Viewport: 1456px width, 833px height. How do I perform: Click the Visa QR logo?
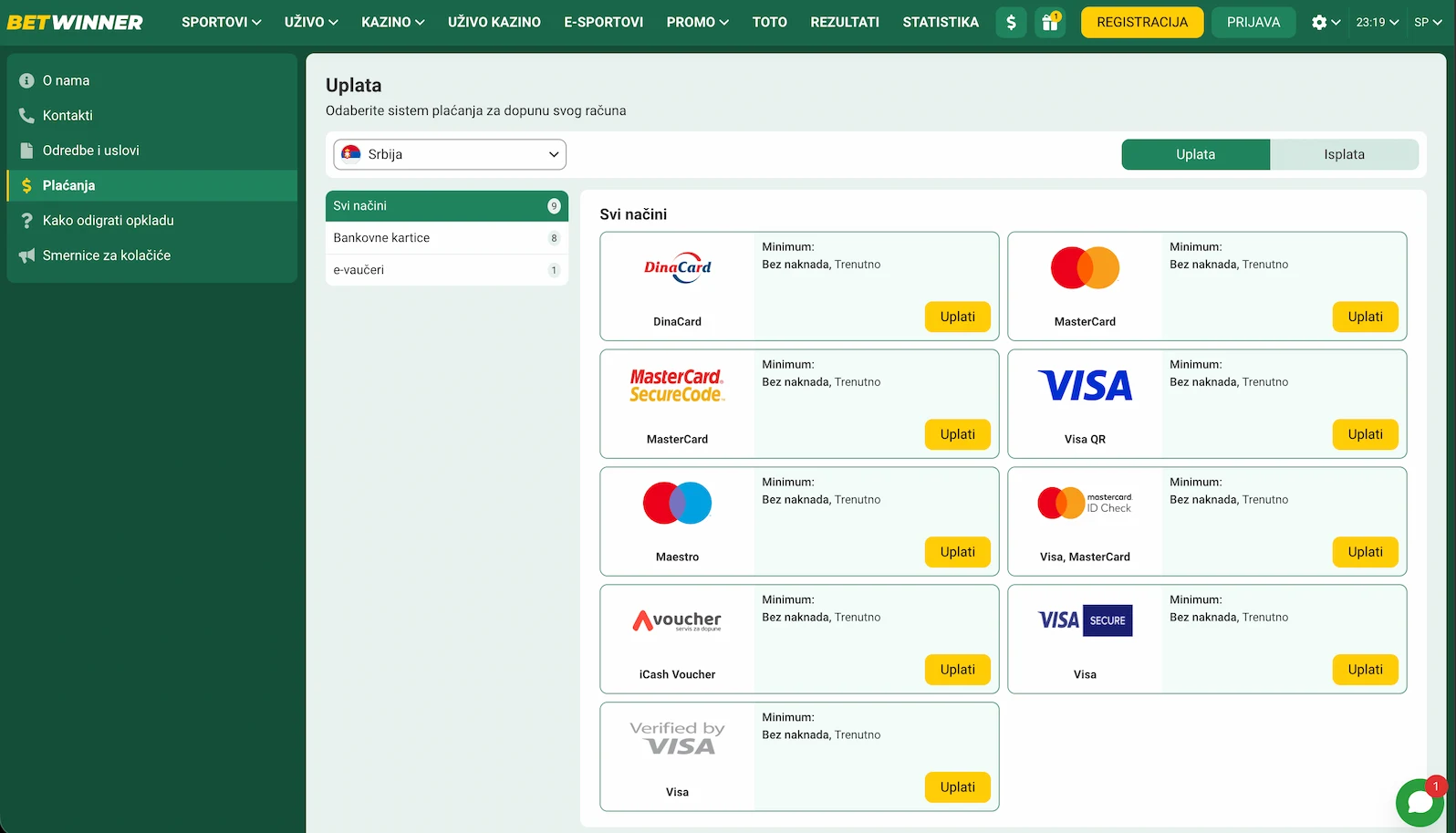[x=1085, y=385]
